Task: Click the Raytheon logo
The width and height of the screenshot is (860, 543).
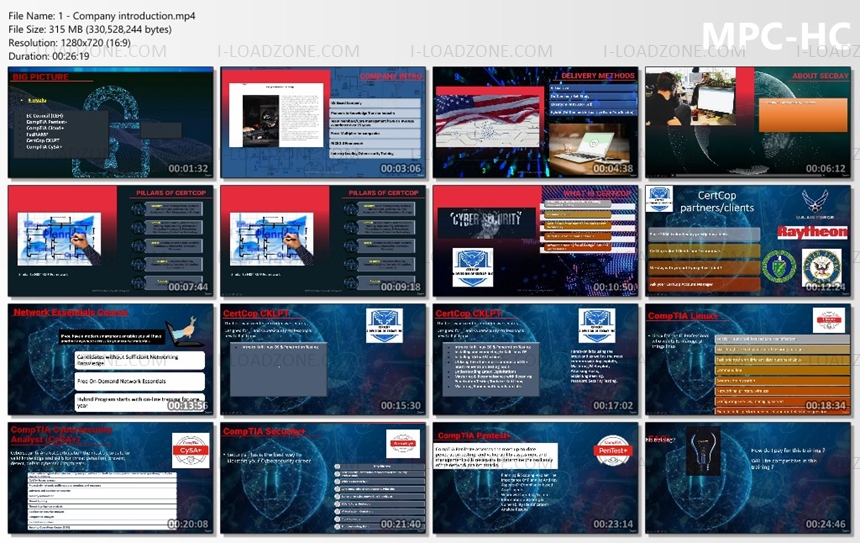Action: [x=812, y=232]
